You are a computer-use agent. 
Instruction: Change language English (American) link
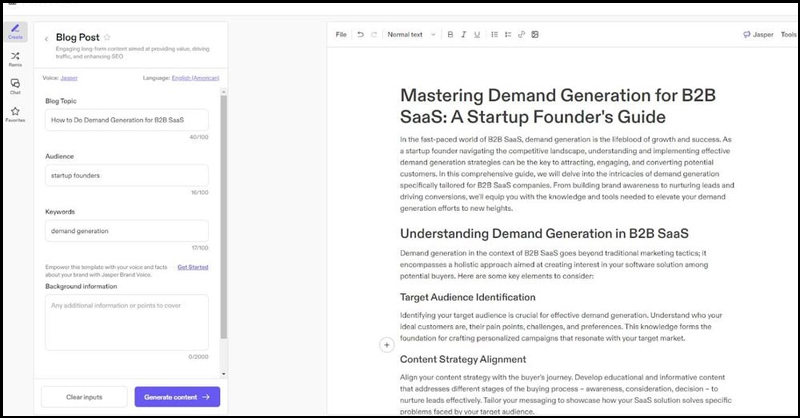pos(195,78)
